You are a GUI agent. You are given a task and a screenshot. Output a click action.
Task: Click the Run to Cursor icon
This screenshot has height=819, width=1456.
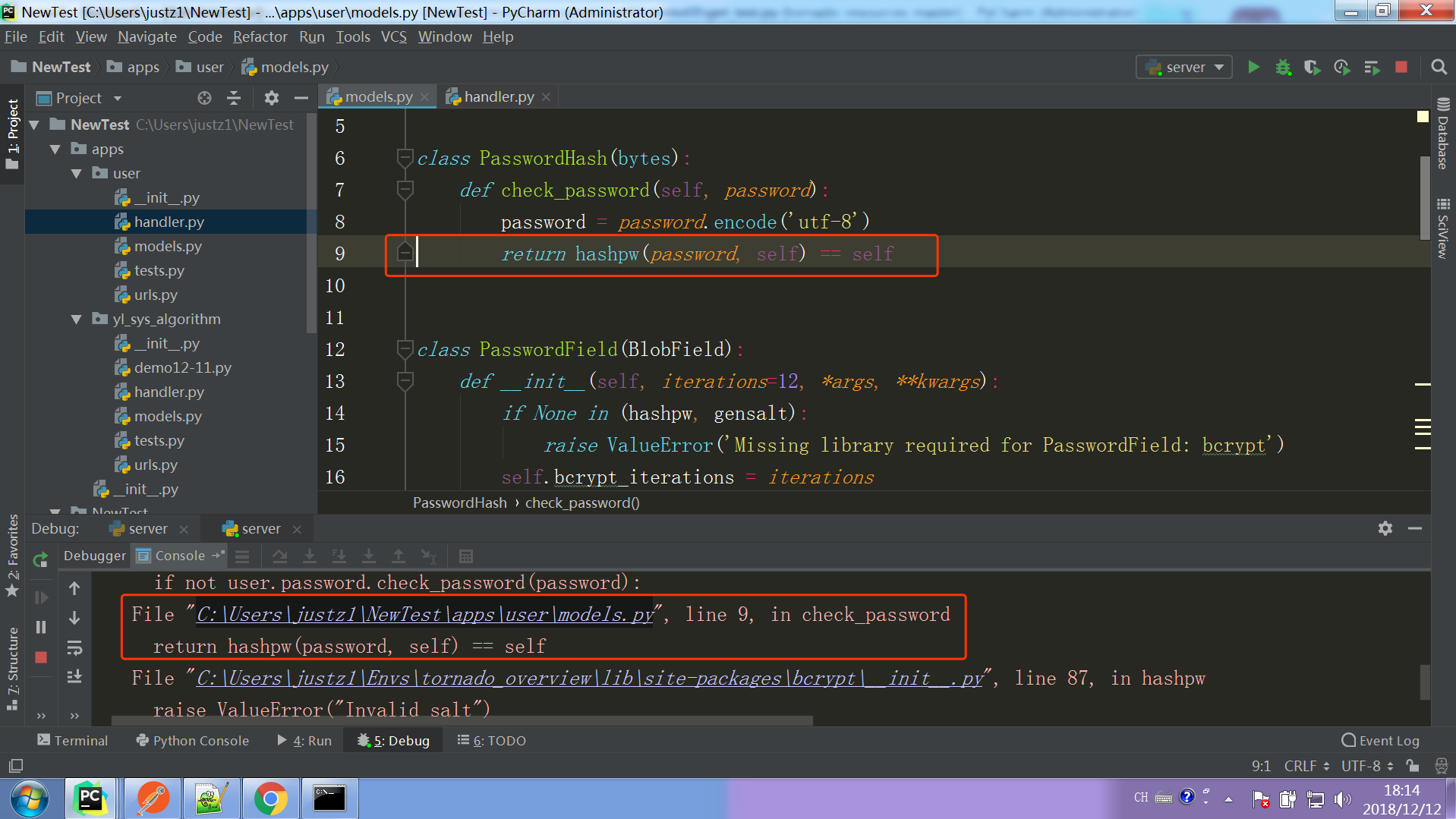[428, 556]
